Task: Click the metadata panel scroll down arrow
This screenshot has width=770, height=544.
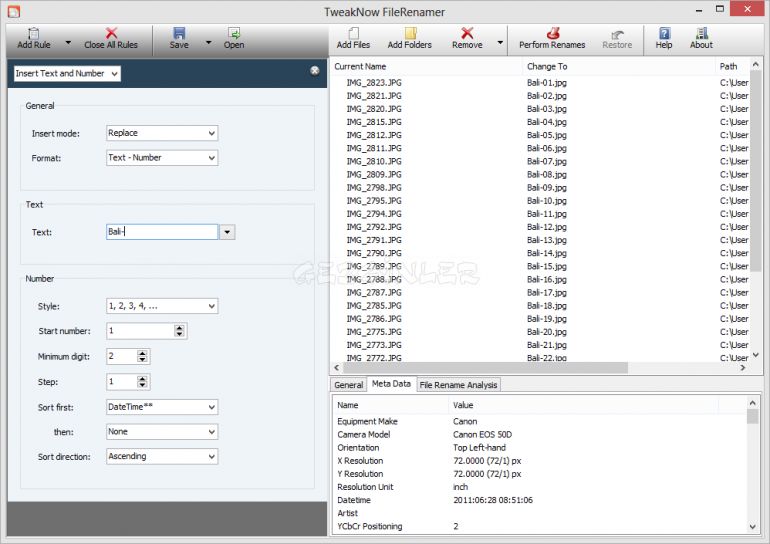Action: coord(753,527)
